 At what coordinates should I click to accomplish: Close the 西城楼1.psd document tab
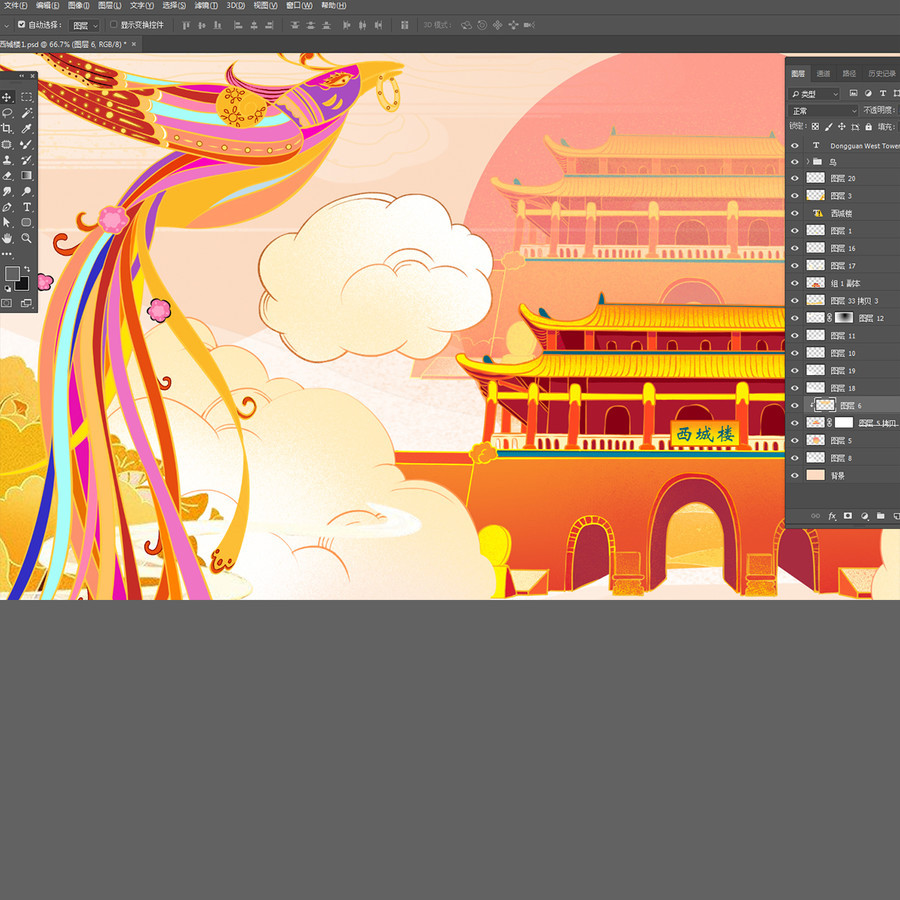pos(134,44)
